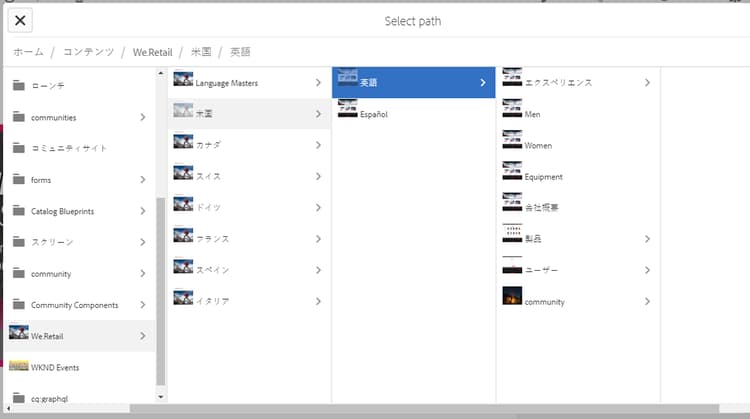Select Catalog Blueprints folder icon
The width and height of the screenshot is (750, 419).
pos(19,210)
